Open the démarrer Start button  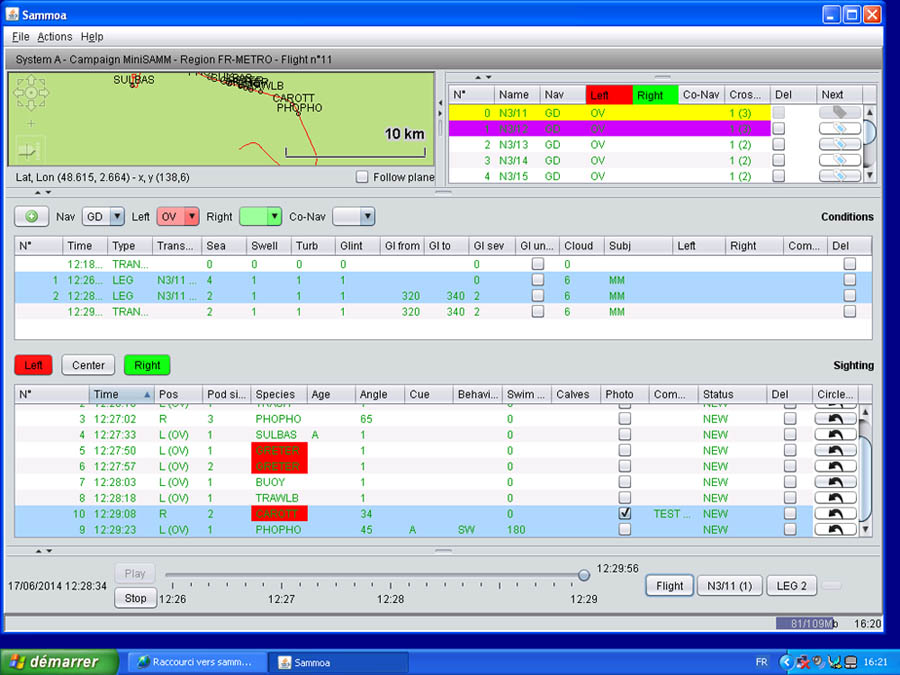pos(59,662)
